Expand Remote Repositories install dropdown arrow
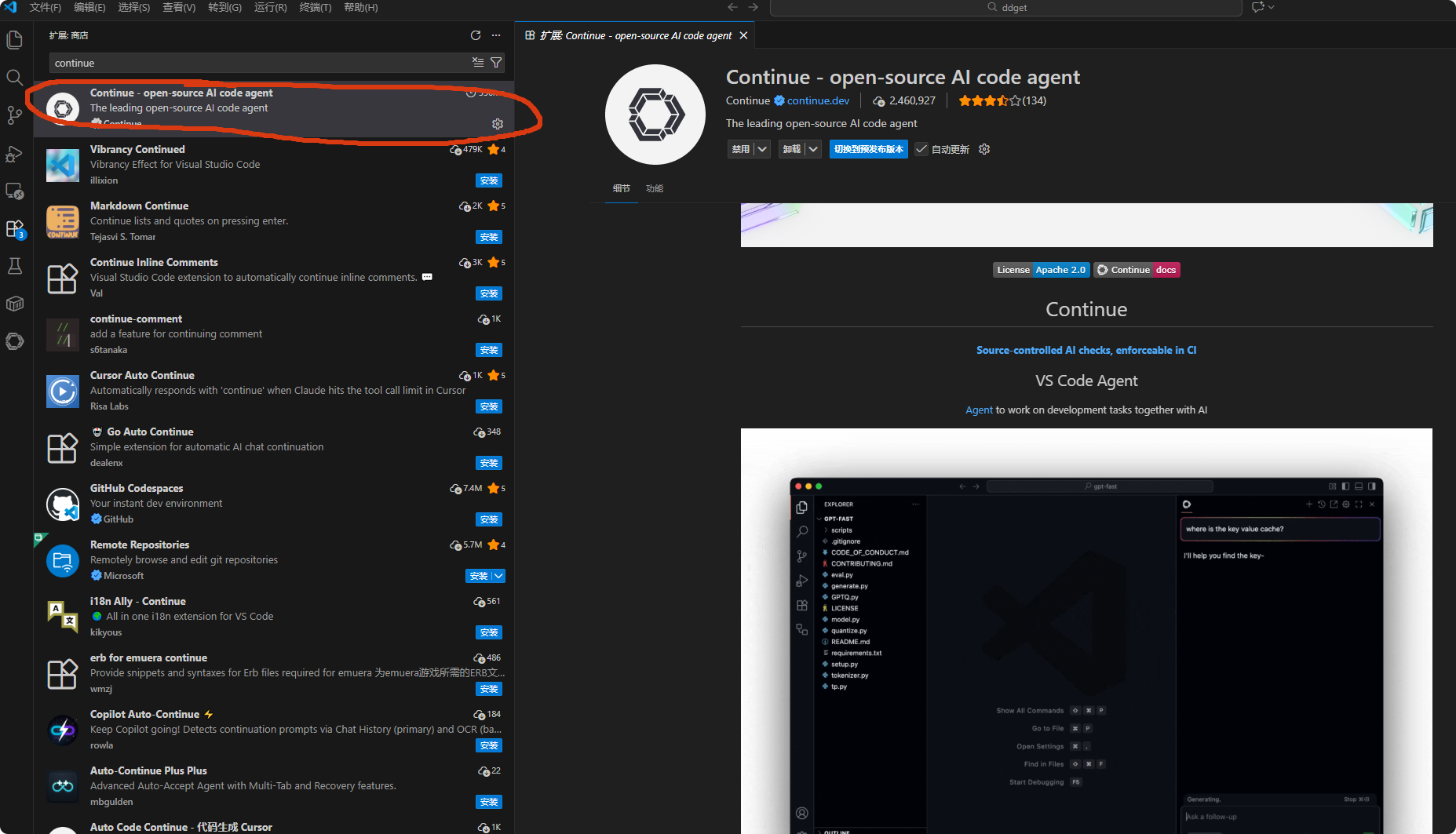Screen dimensions: 1456x834 click(499, 576)
